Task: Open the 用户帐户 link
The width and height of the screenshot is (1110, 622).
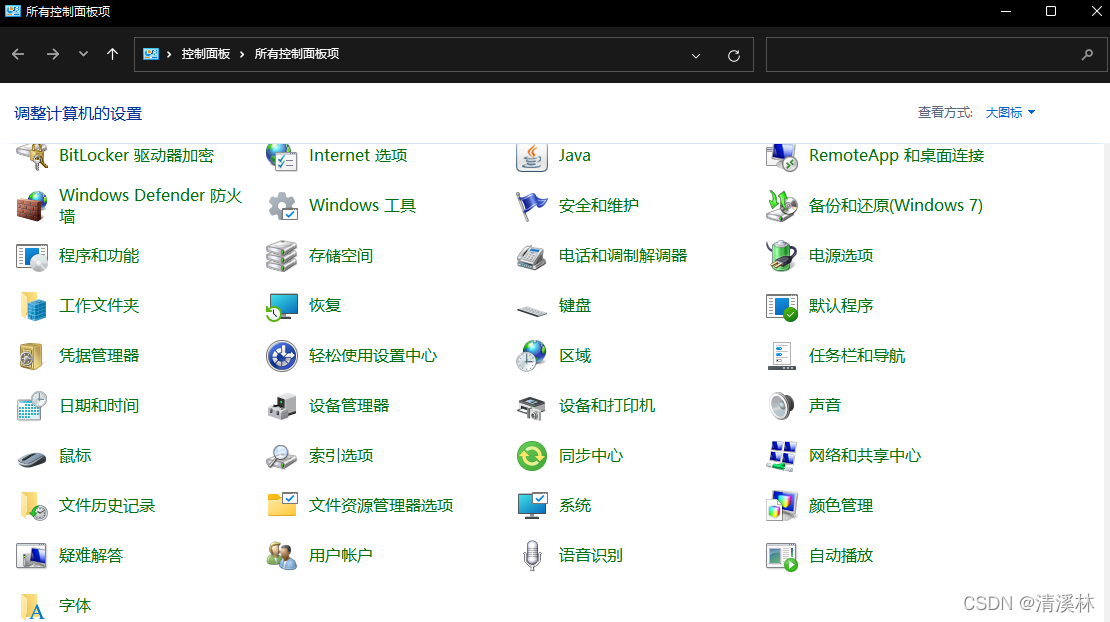Action: pyautogui.click(x=341, y=555)
